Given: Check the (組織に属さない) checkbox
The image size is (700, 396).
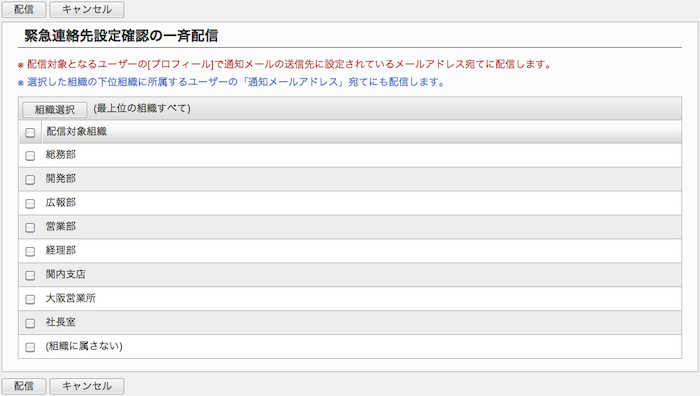Looking at the screenshot, I should click(x=30, y=347).
